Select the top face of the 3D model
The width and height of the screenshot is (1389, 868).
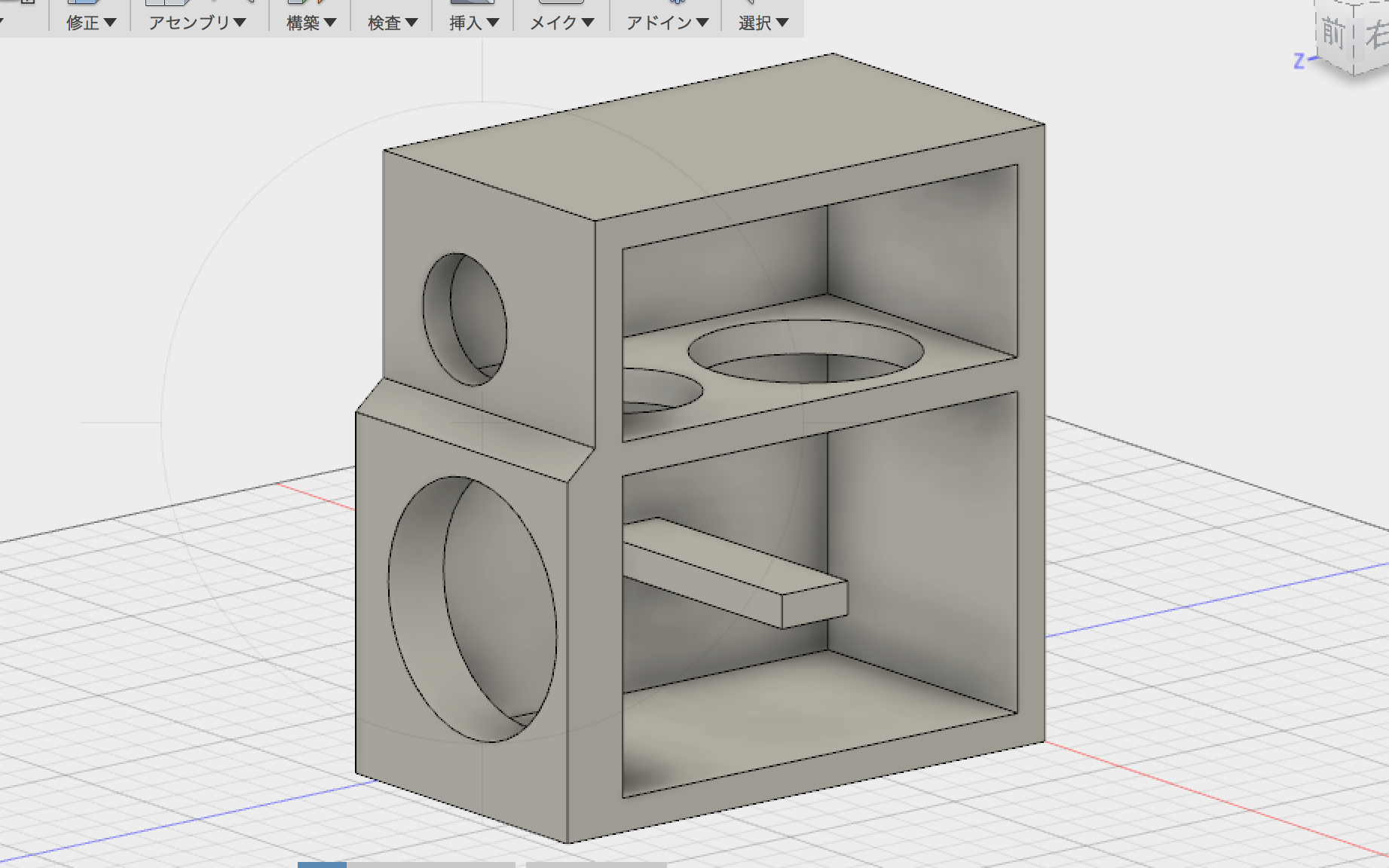click(x=714, y=136)
